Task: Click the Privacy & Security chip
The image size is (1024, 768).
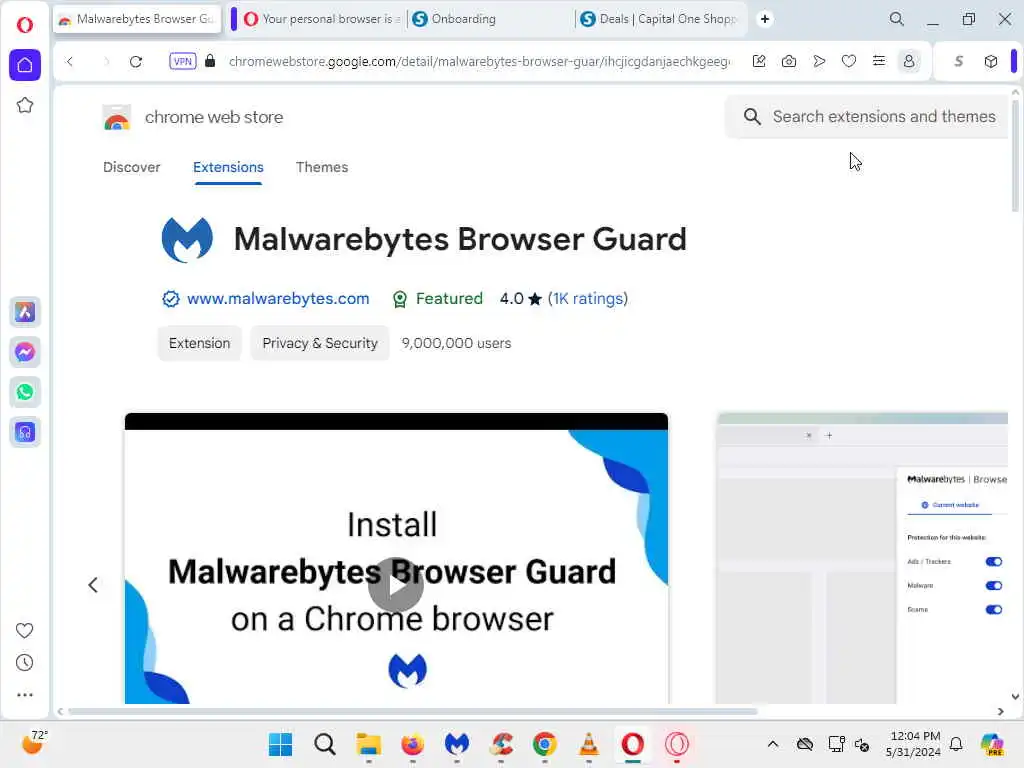Action: [x=320, y=343]
